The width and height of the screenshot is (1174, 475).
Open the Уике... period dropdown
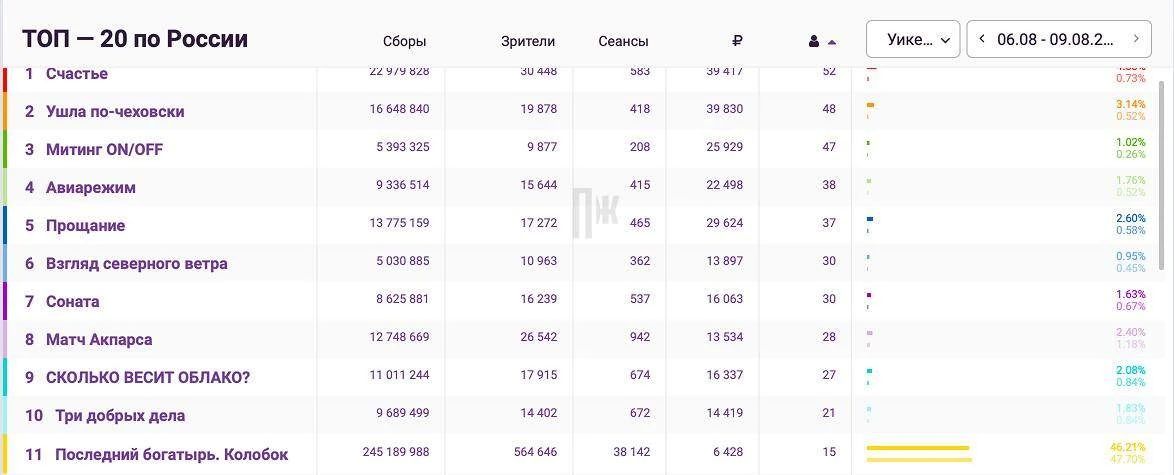tap(913, 39)
